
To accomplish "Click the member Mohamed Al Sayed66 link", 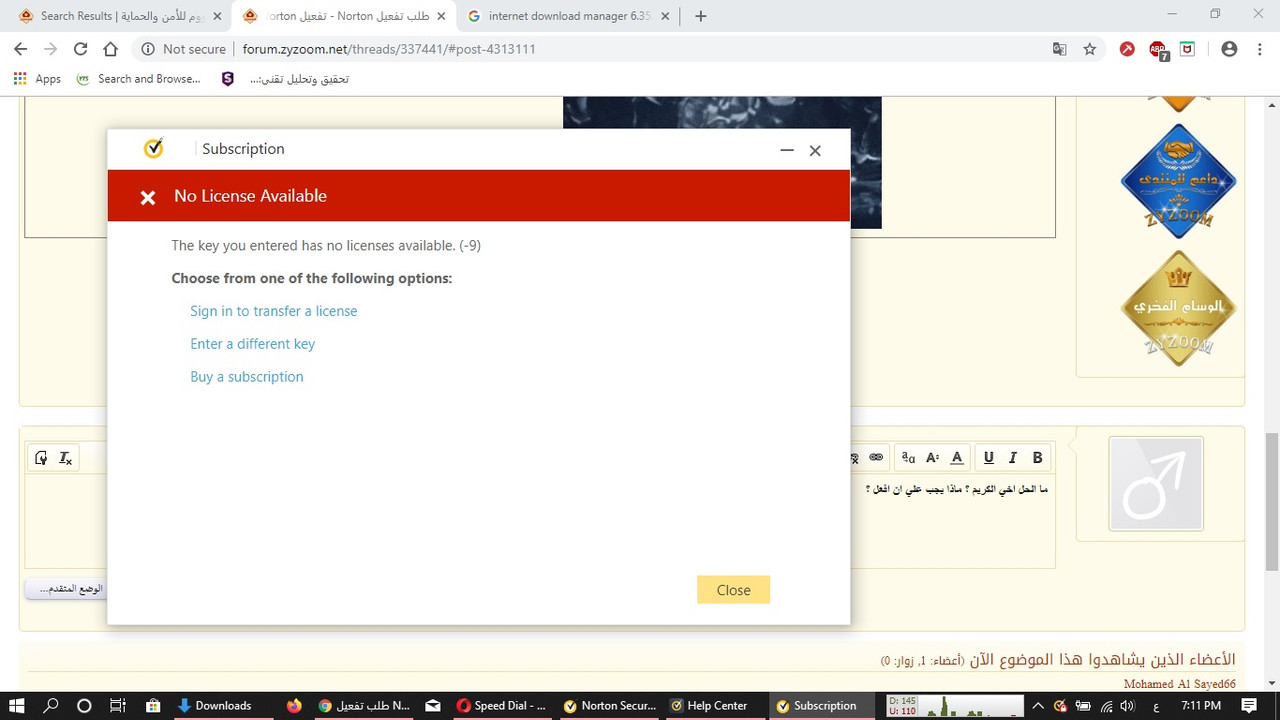I will point(1179,684).
